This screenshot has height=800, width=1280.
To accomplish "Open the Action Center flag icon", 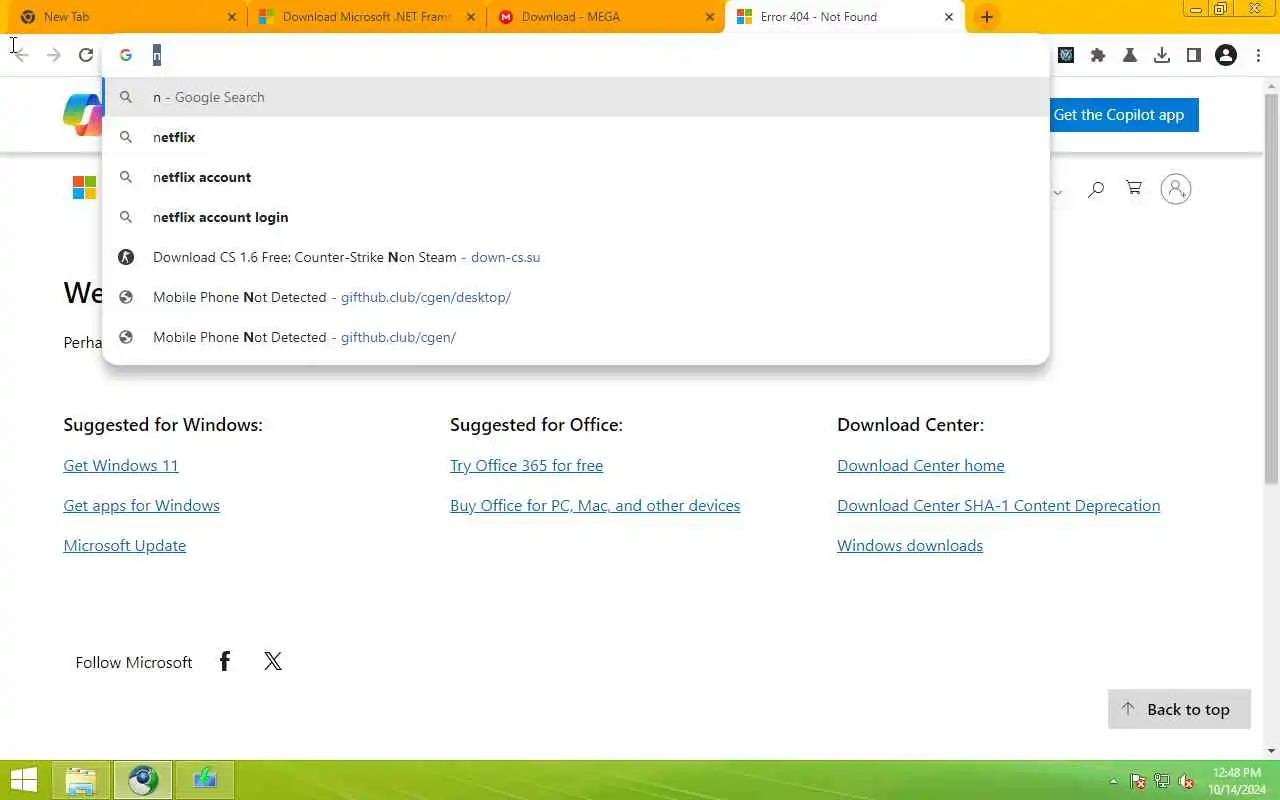I will pyautogui.click(x=1138, y=781).
